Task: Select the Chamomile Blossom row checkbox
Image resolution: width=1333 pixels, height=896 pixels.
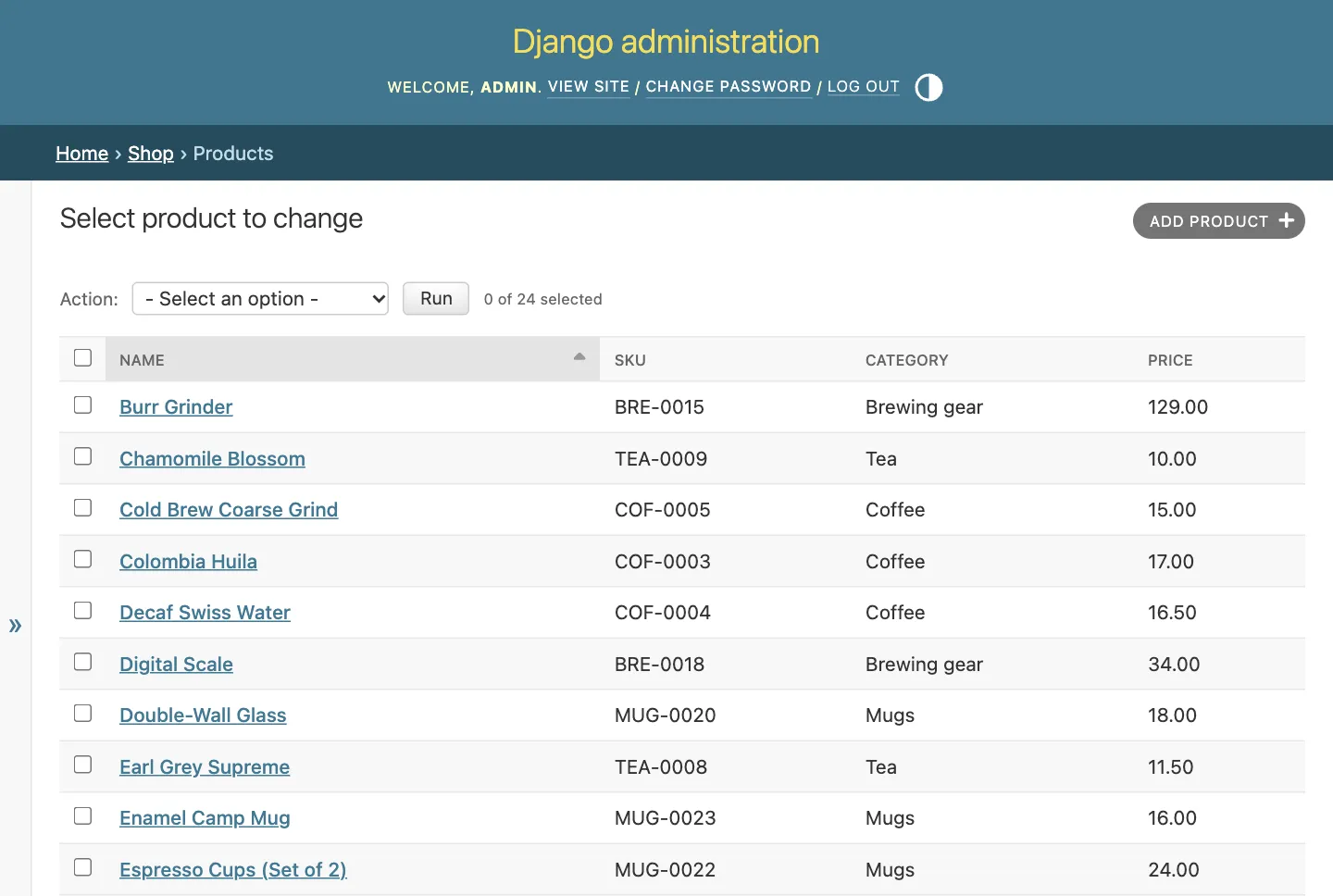Action: [83, 456]
